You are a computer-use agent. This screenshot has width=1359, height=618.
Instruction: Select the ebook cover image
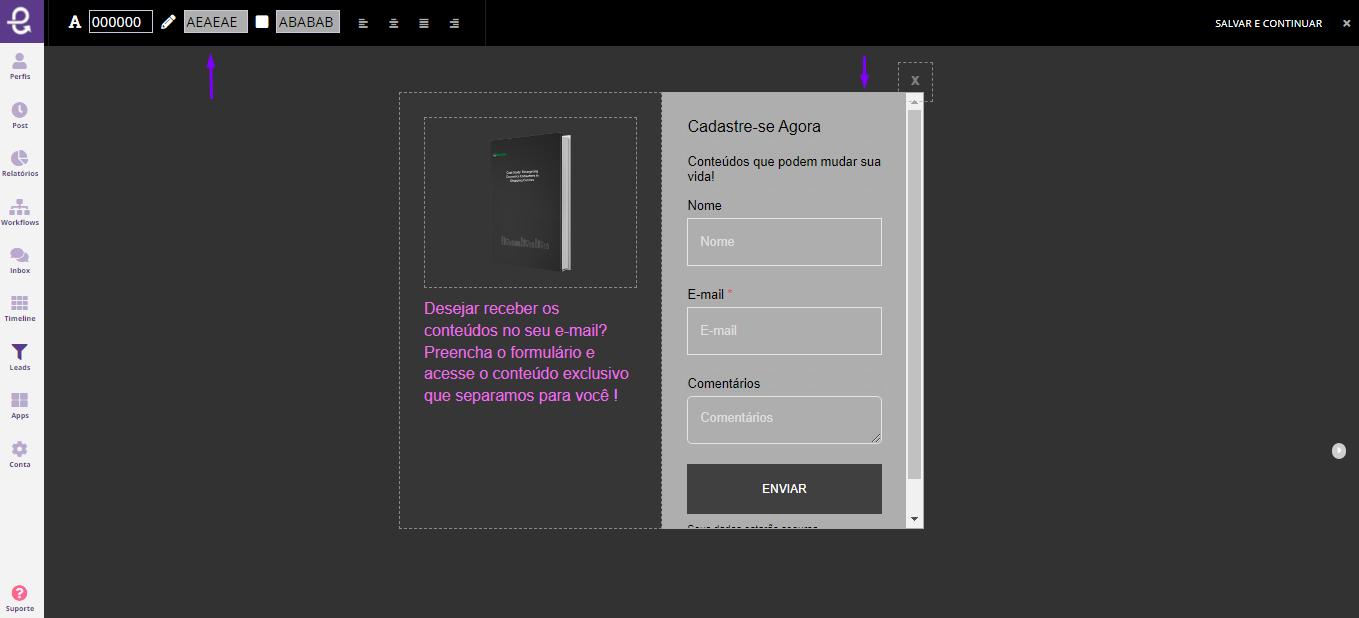click(530, 203)
